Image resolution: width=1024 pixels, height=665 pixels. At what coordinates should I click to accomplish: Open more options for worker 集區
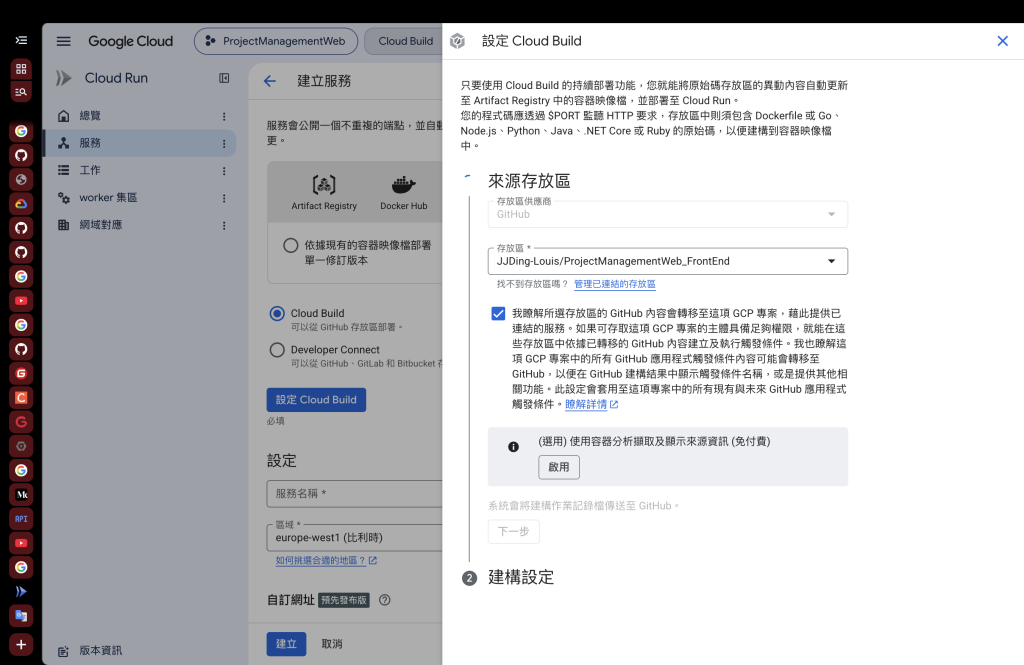(224, 198)
